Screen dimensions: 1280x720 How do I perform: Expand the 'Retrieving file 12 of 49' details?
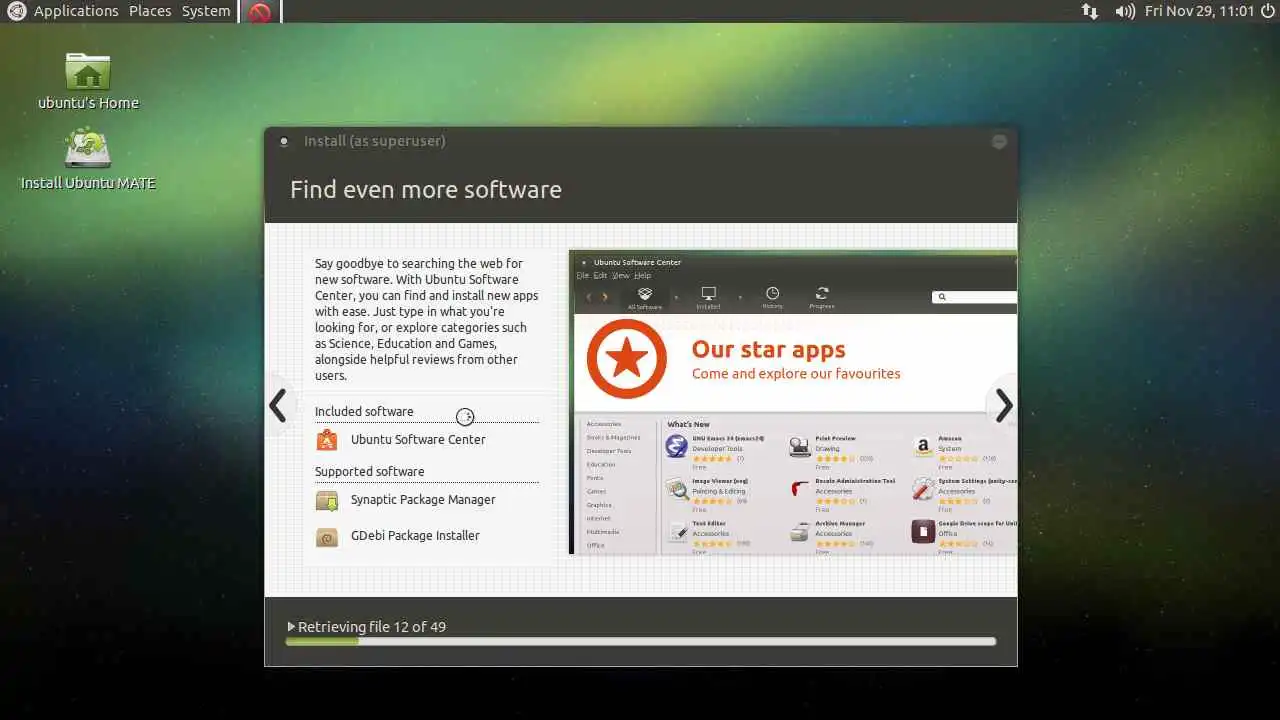pos(291,627)
